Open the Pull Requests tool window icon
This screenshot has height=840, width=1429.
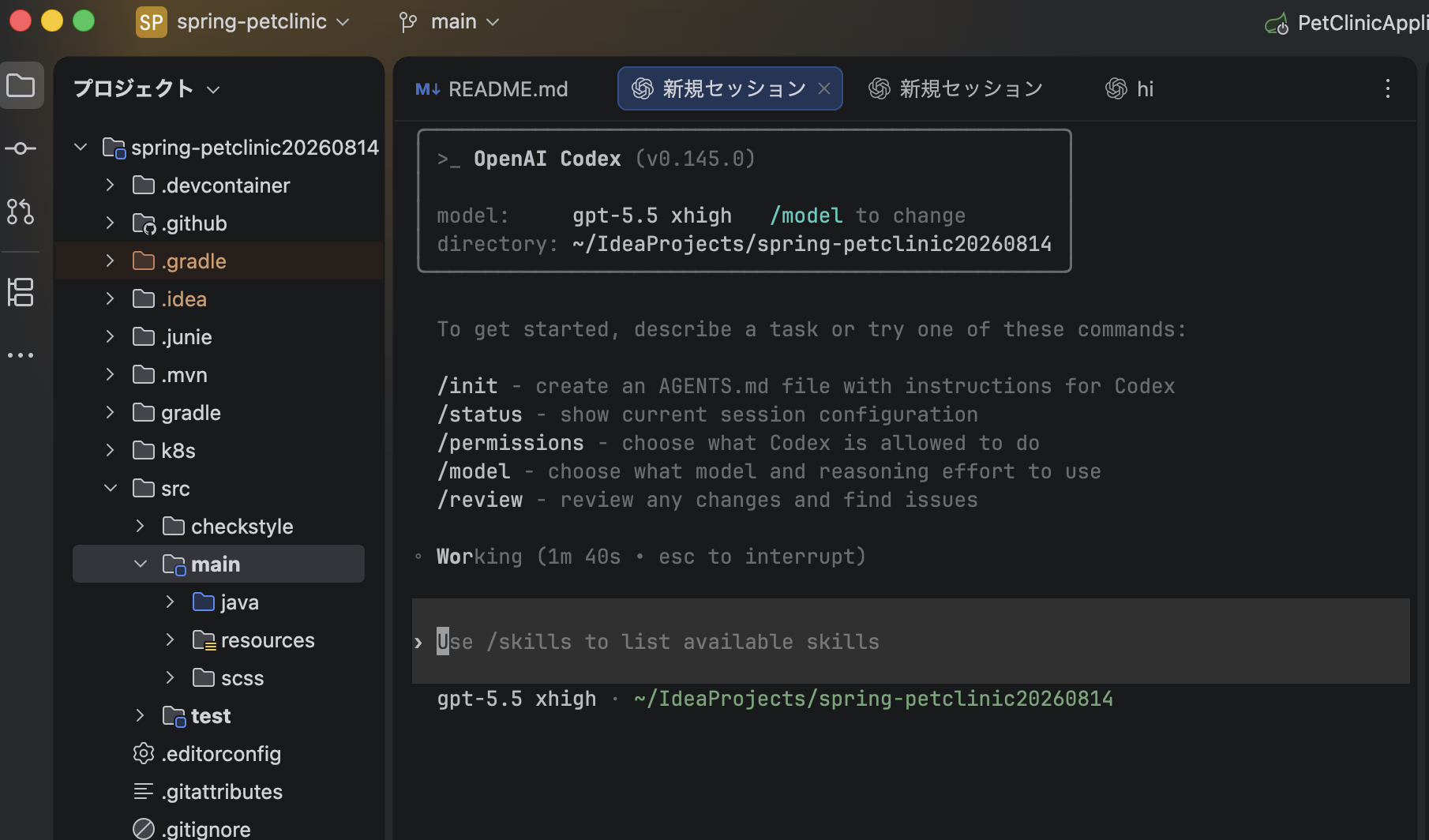click(21, 212)
